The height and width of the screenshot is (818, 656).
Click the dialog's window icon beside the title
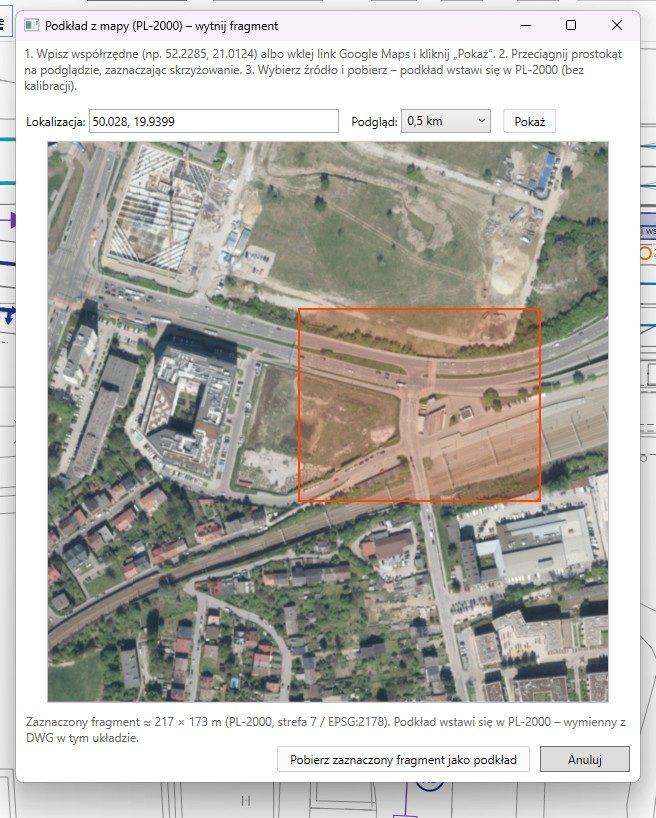31,25
